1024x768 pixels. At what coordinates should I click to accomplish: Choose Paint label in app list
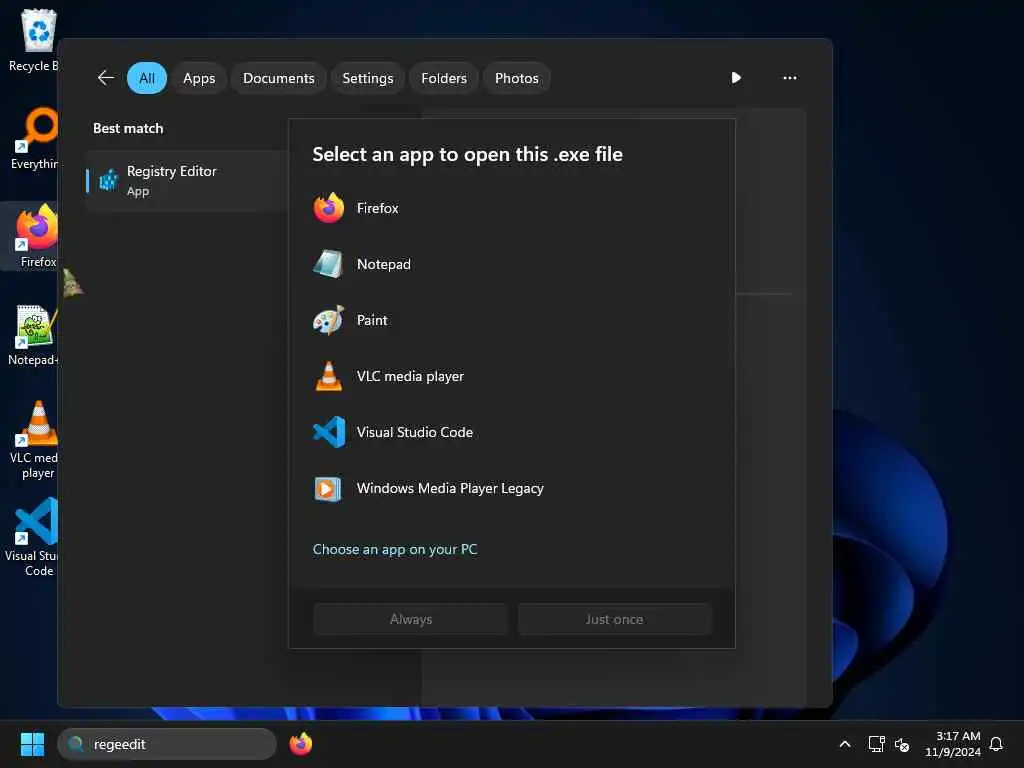click(372, 320)
